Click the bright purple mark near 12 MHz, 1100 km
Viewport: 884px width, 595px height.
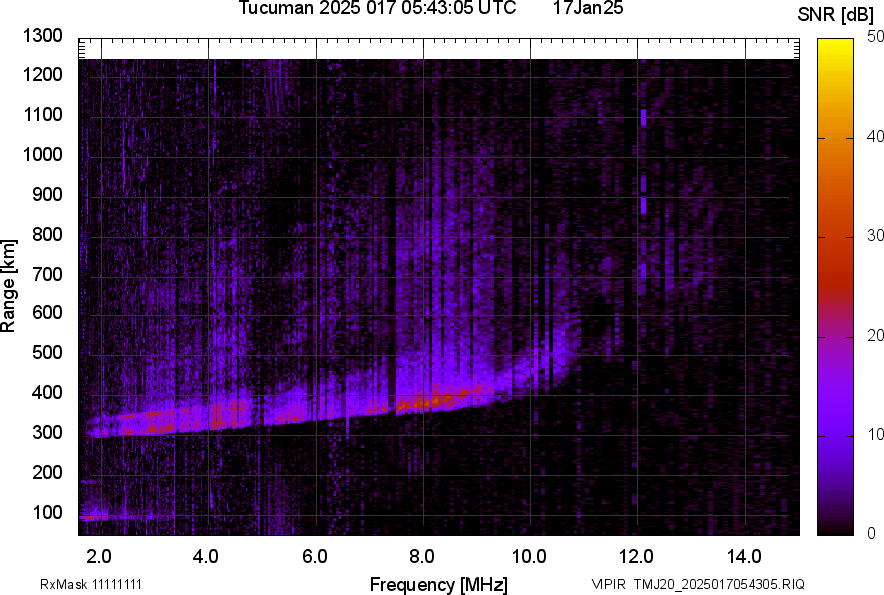click(x=644, y=117)
